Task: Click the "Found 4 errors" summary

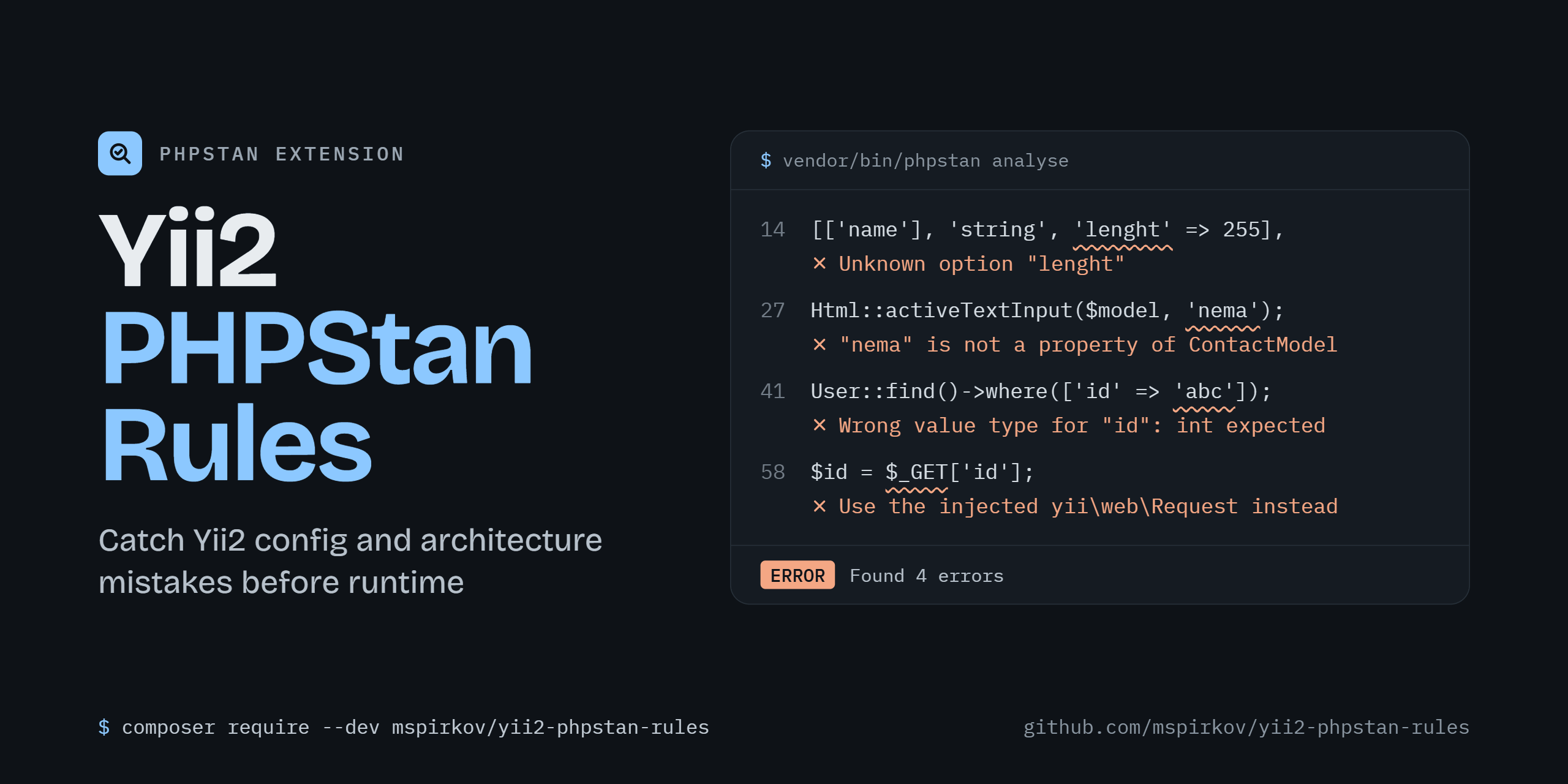Action: 926,576
